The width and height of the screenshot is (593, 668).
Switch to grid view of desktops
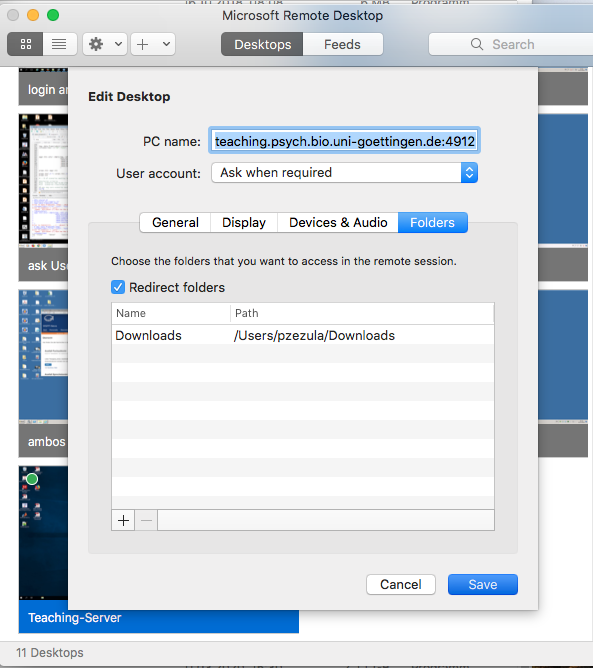point(26,44)
